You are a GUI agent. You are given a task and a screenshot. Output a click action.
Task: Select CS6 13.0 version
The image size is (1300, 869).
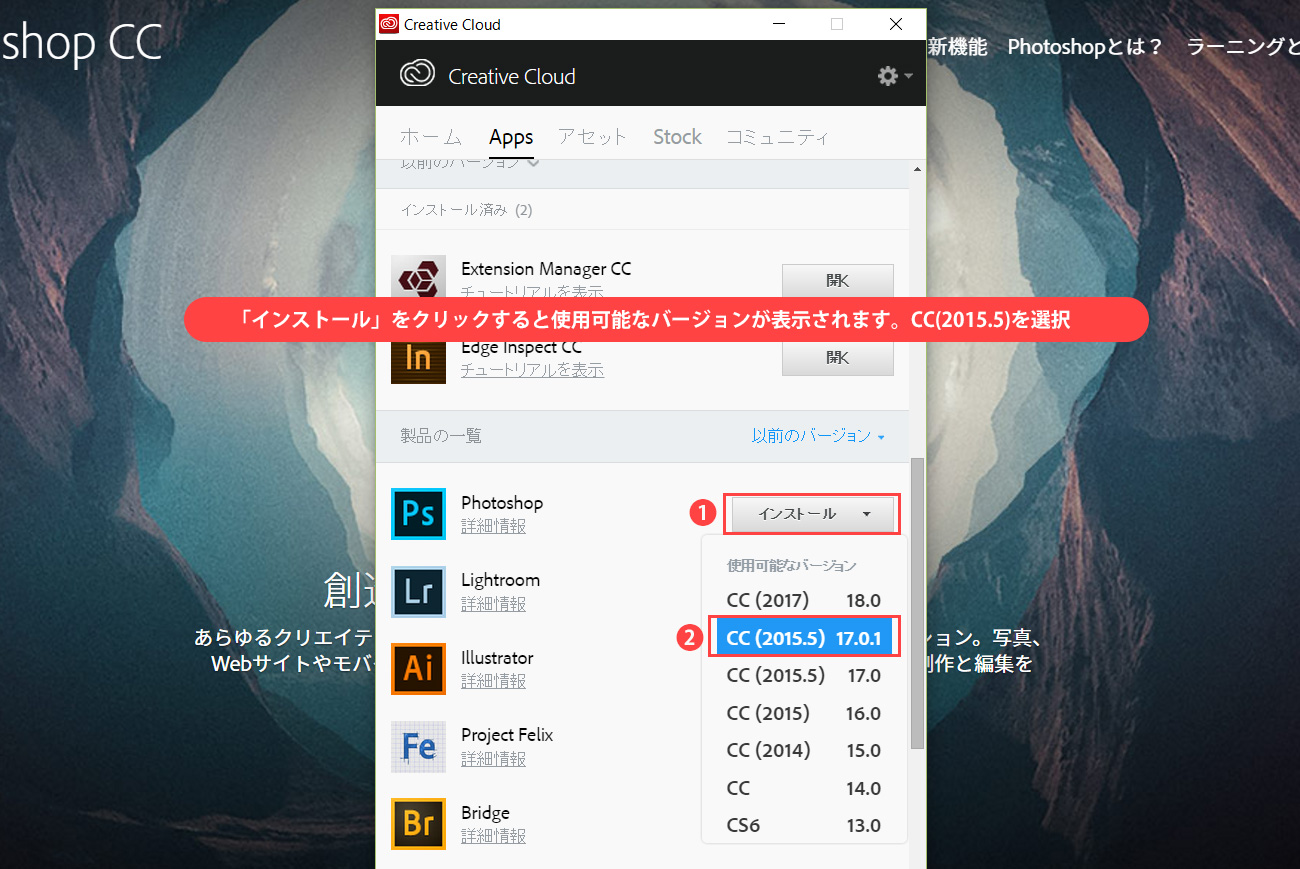click(804, 826)
